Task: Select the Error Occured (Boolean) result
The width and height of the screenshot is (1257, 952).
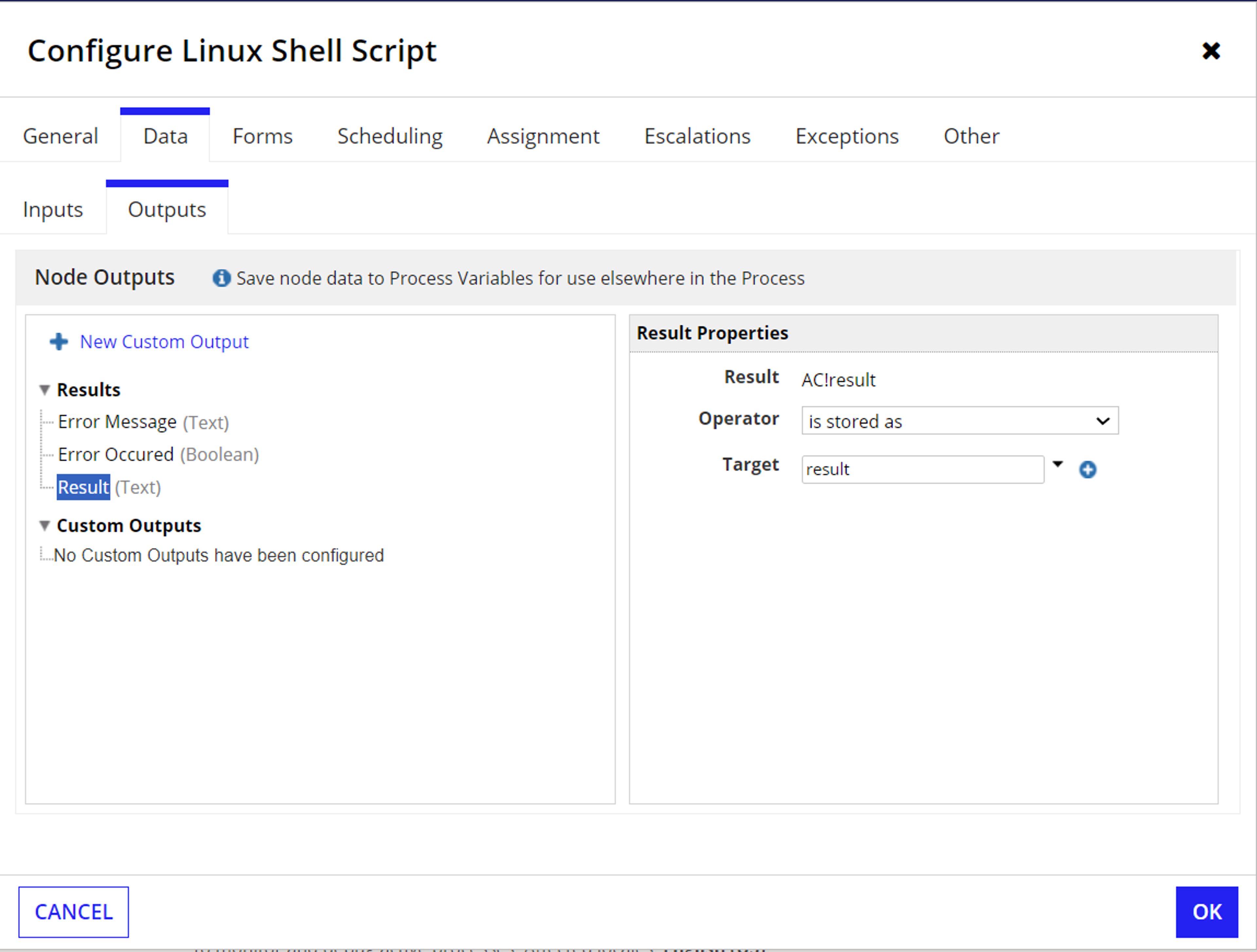Action: pos(158,455)
